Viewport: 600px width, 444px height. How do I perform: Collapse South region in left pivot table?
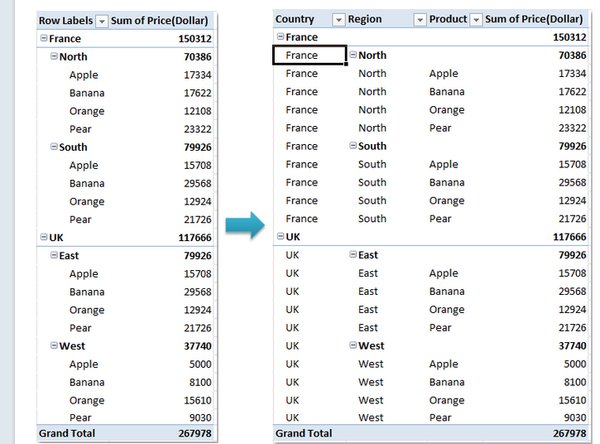pyautogui.click(x=54, y=147)
